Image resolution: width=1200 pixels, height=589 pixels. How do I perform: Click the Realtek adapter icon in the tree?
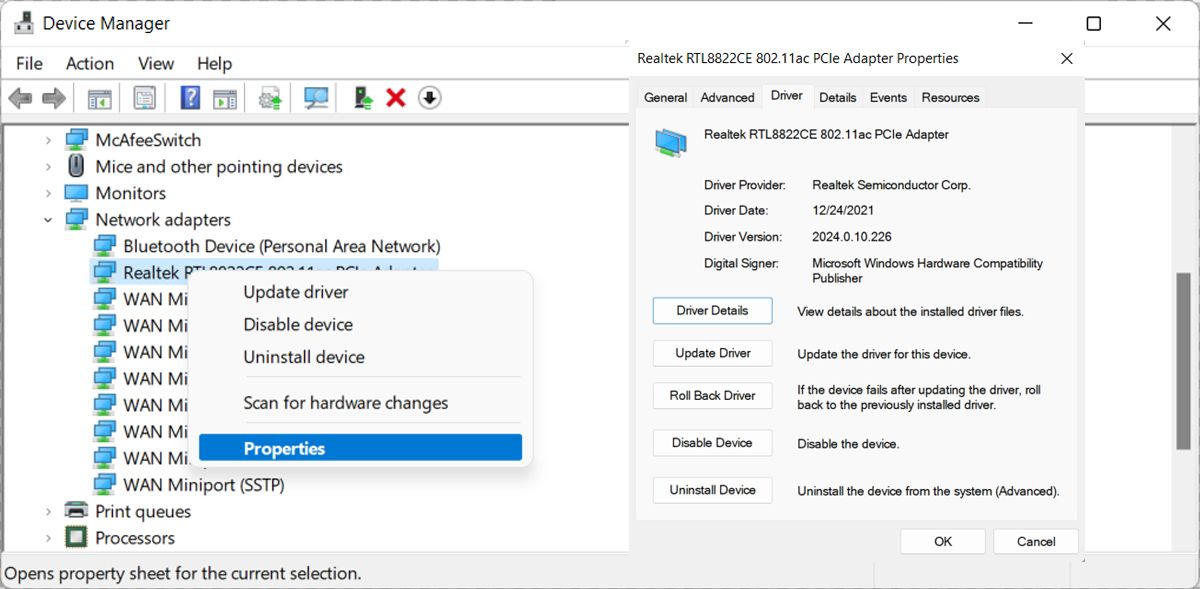[104, 272]
